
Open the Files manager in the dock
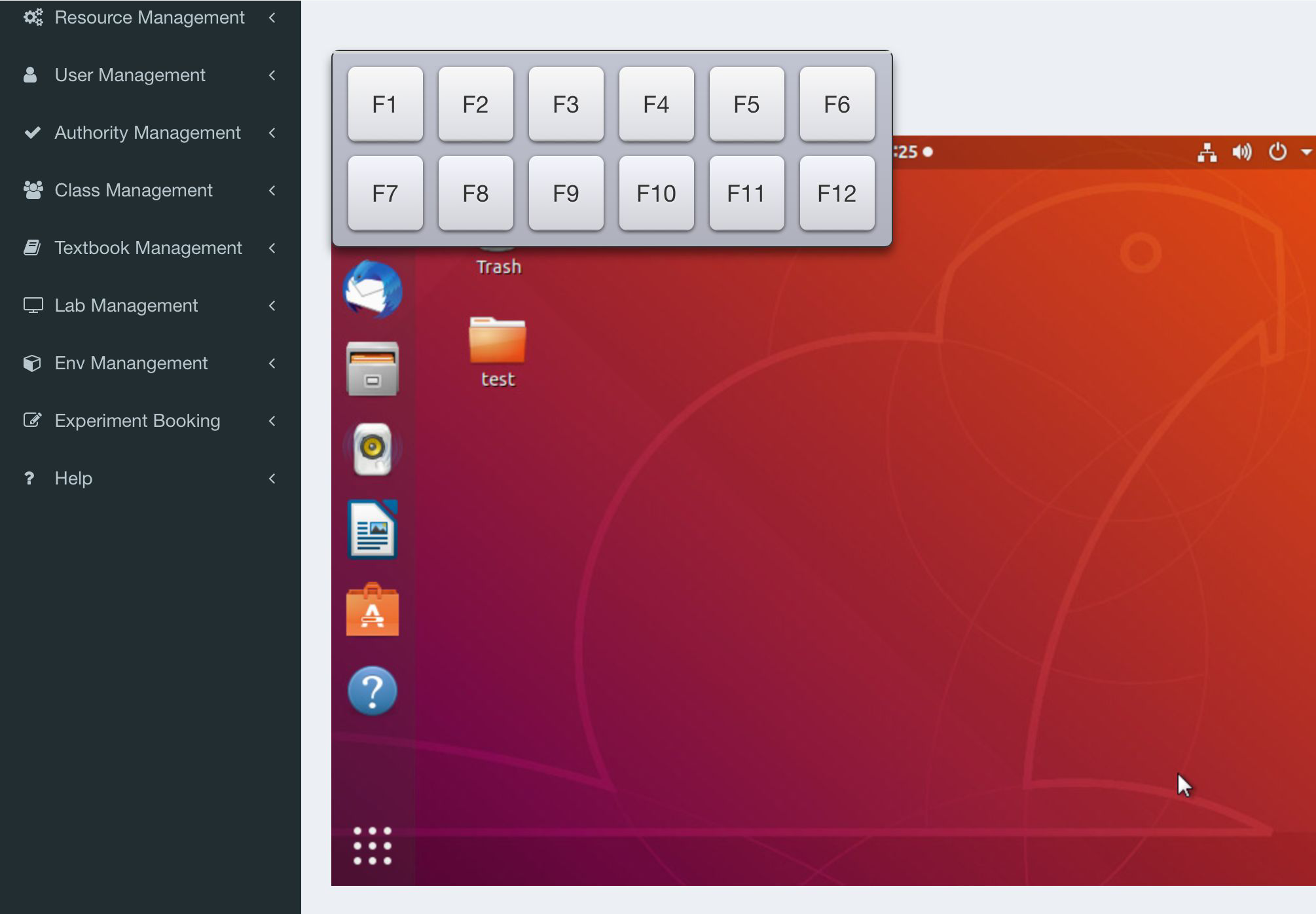point(373,369)
